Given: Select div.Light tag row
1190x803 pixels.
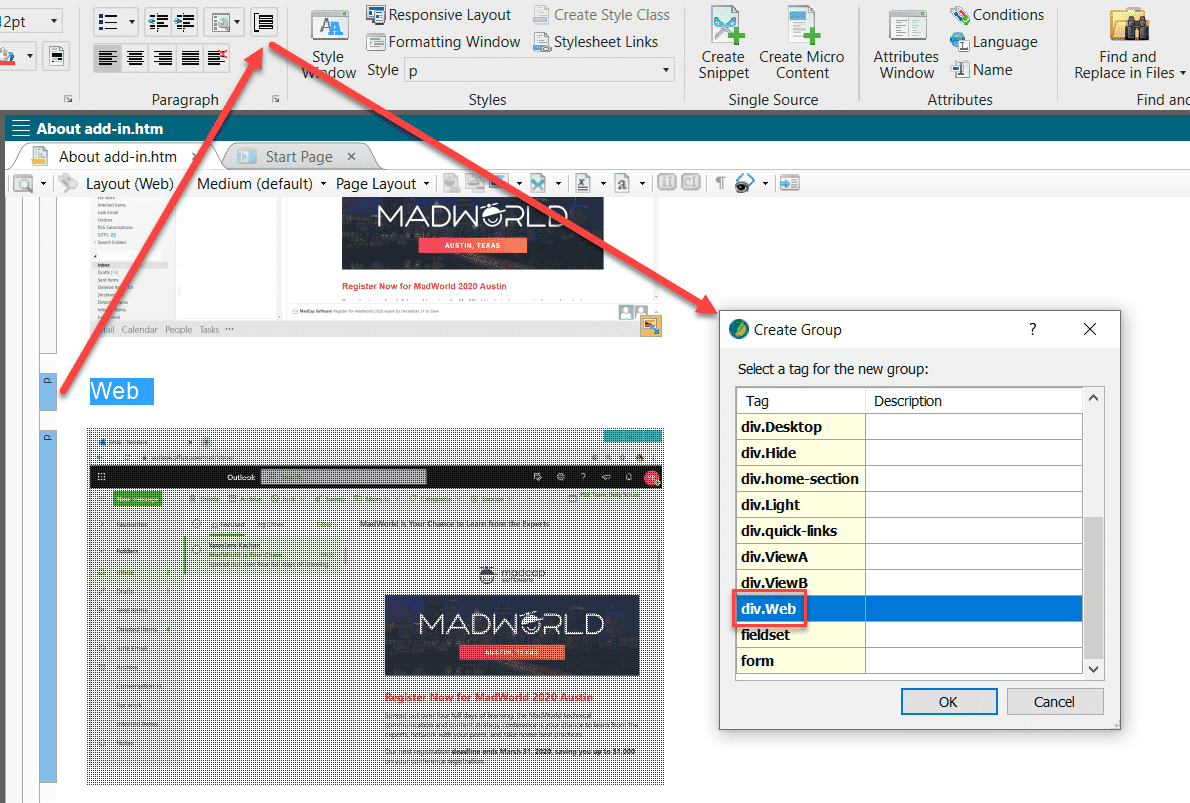Looking at the screenshot, I should pos(908,505).
